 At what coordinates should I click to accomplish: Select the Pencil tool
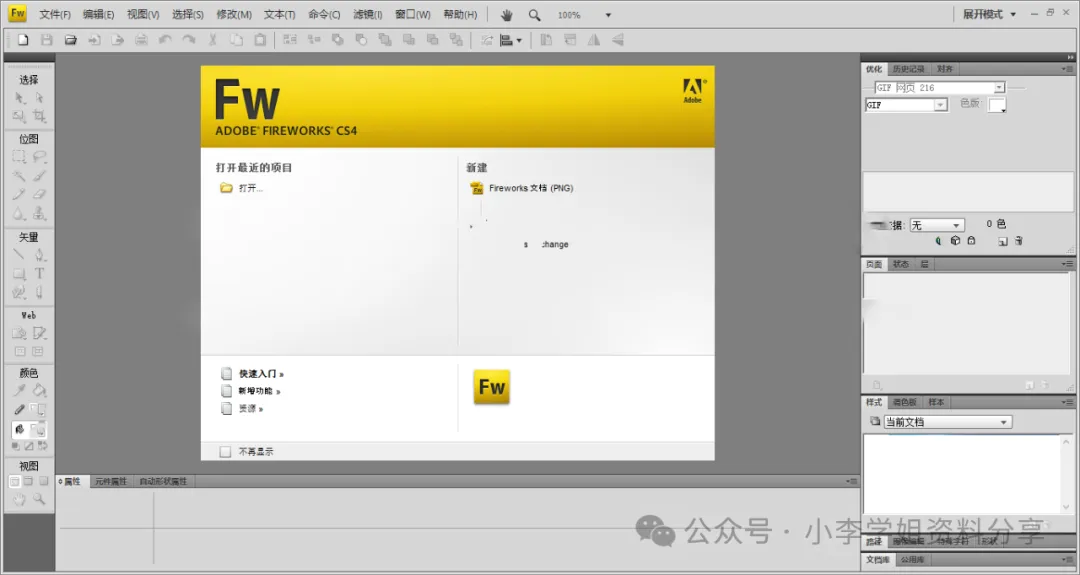(x=19, y=195)
